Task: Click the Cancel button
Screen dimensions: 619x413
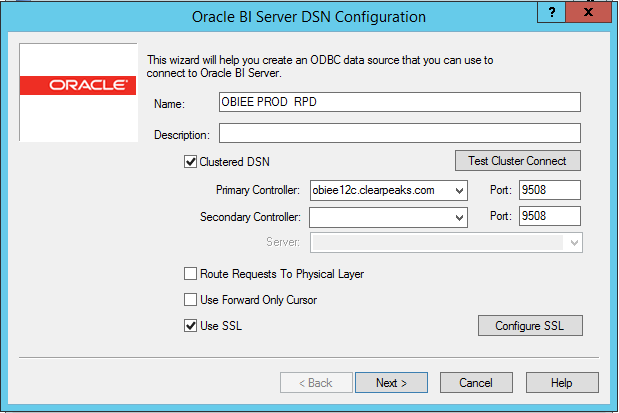Action: coord(476,383)
